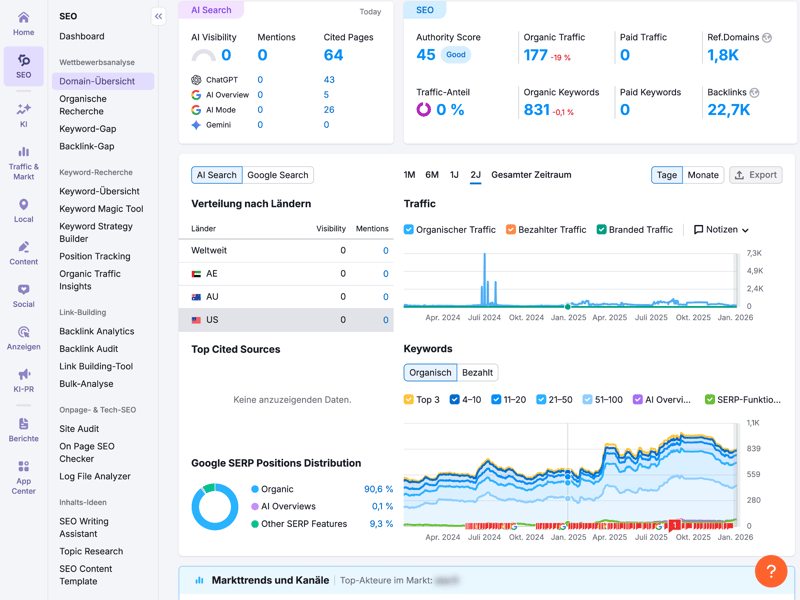Disable the Top 3 keywords checkbox
The height and width of the screenshot is (600, 800).
click(409, 400)
